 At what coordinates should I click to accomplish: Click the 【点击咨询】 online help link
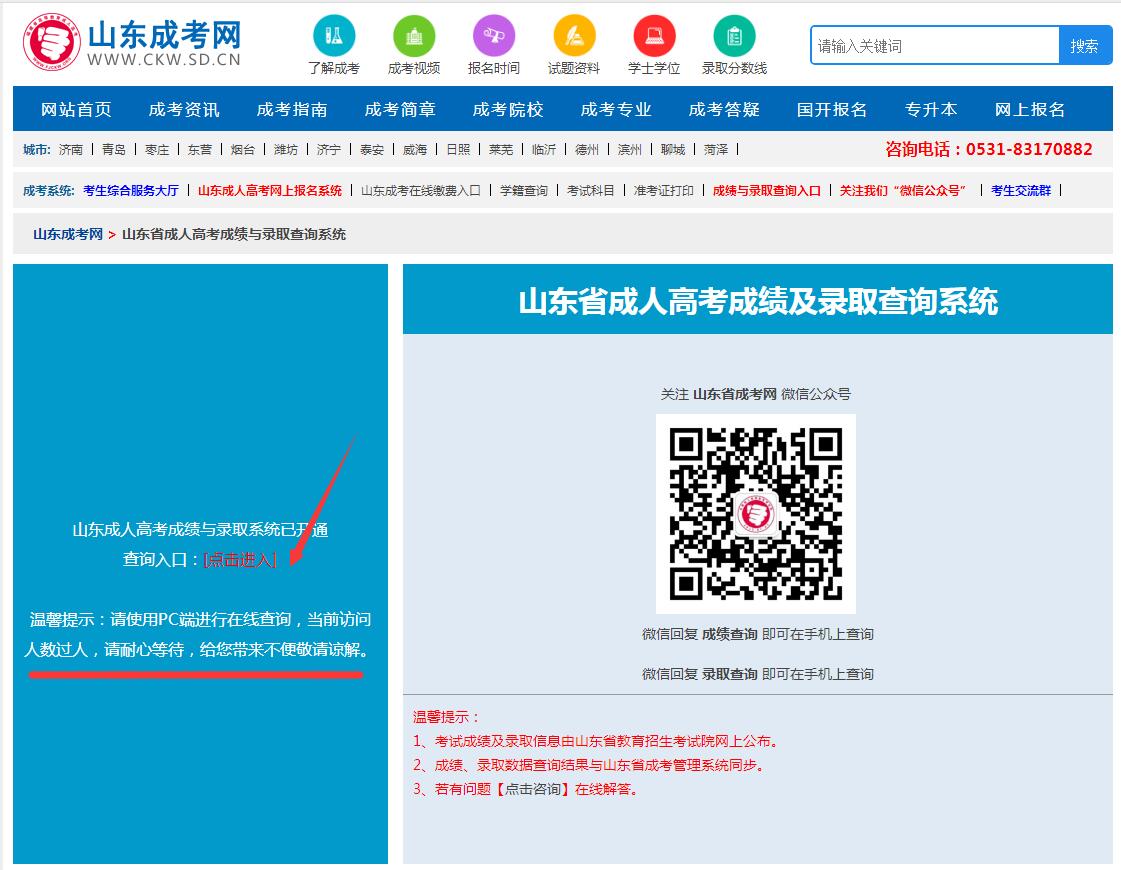point(533,789)
